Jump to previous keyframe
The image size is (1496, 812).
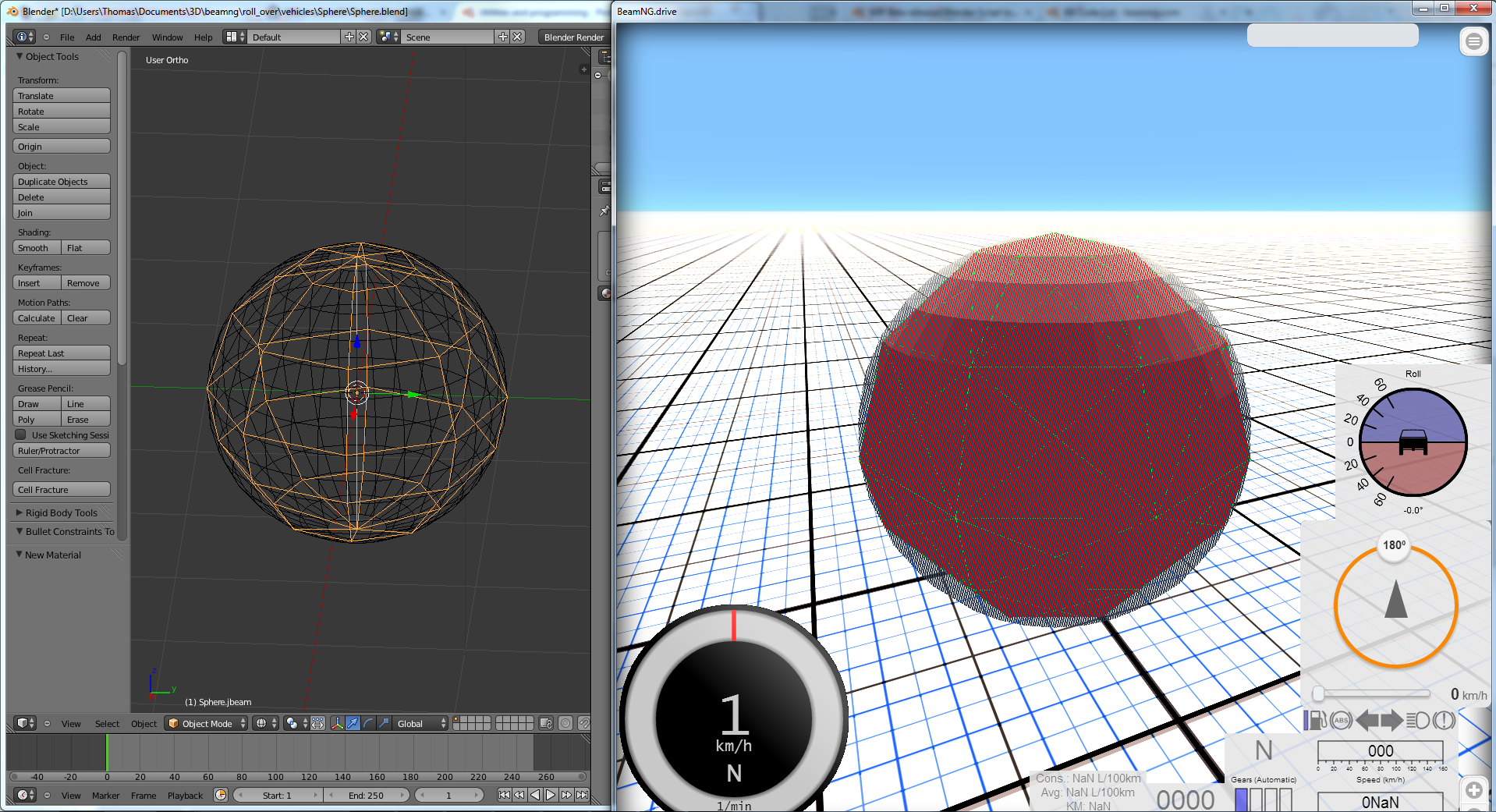coord(519,795)
